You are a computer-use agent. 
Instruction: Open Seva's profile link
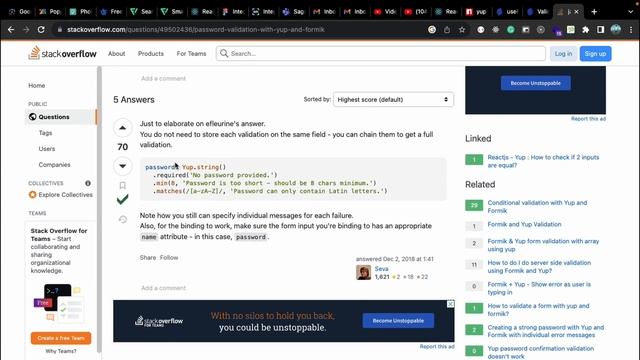click(381, 269)
